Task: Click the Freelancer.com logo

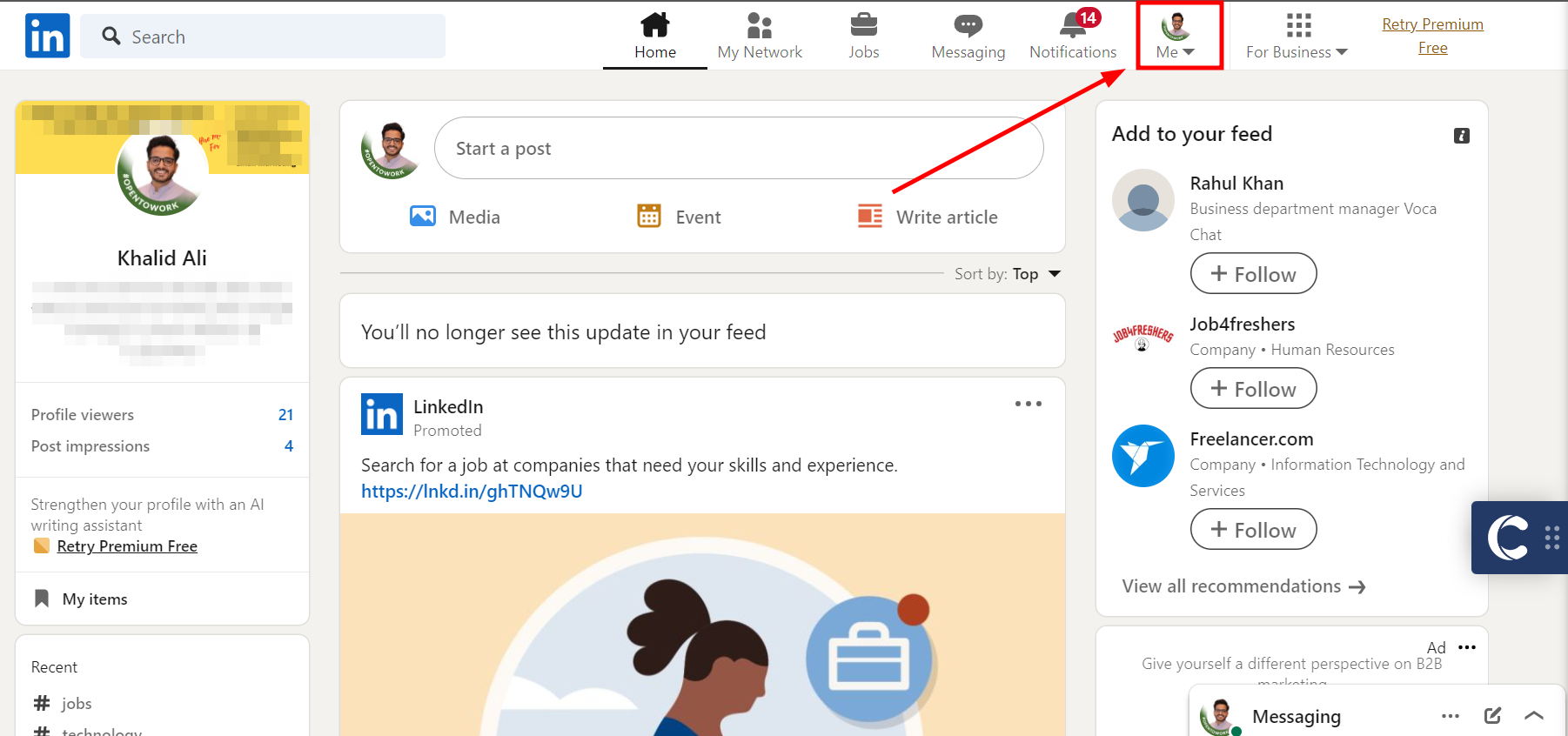Action: 1143,456
